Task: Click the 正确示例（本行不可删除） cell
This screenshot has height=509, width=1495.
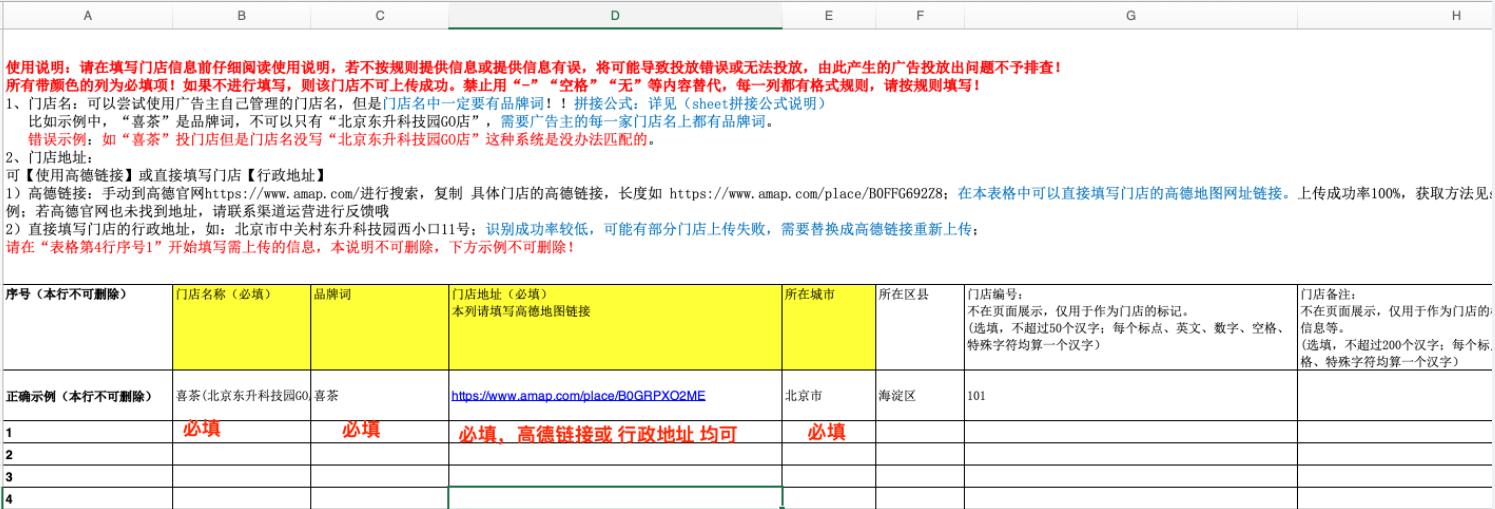Action: pos(87,395)
